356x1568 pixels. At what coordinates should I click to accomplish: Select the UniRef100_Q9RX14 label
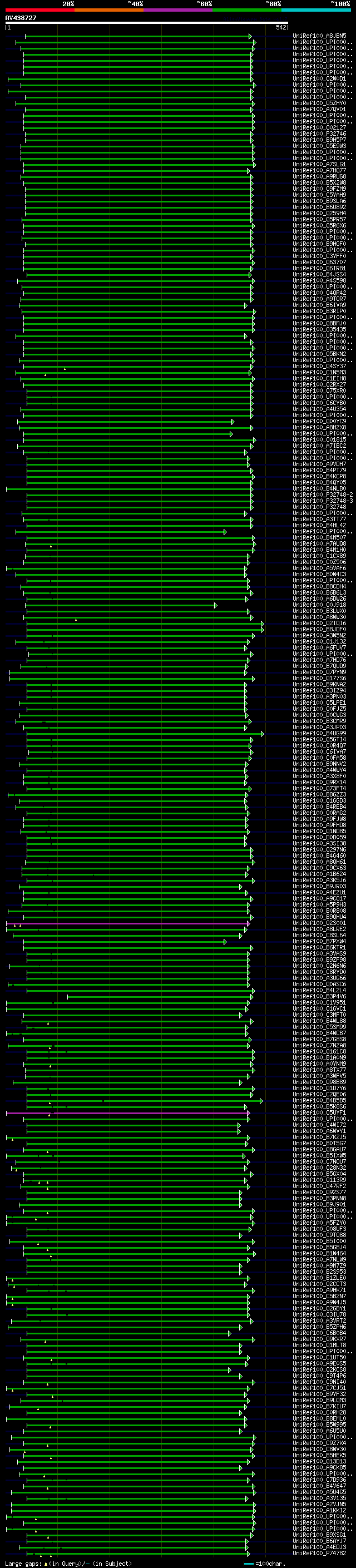point(319,782)
